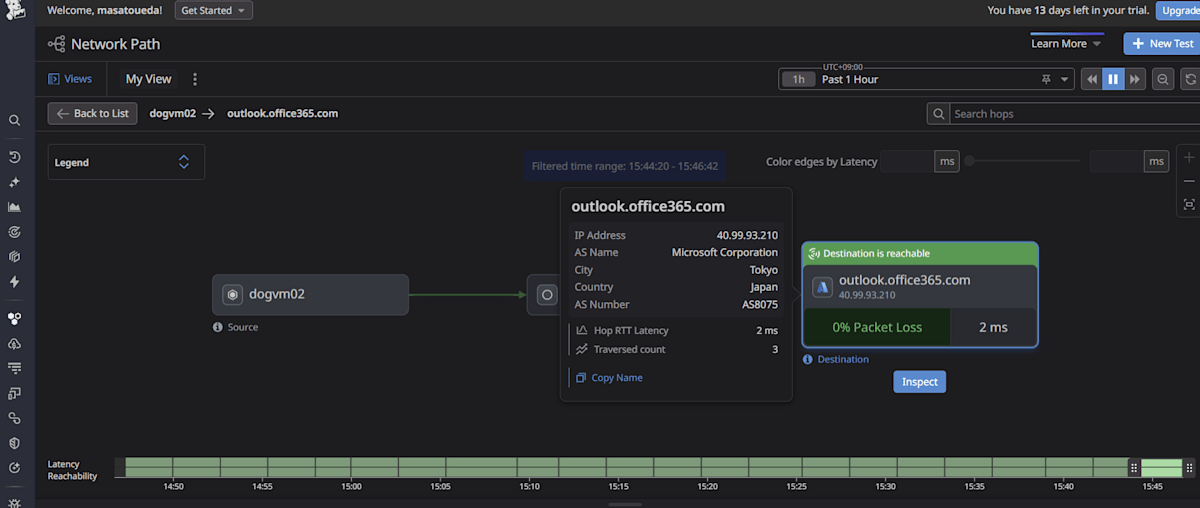Fit the graph to screen icon

(1189, 204)
